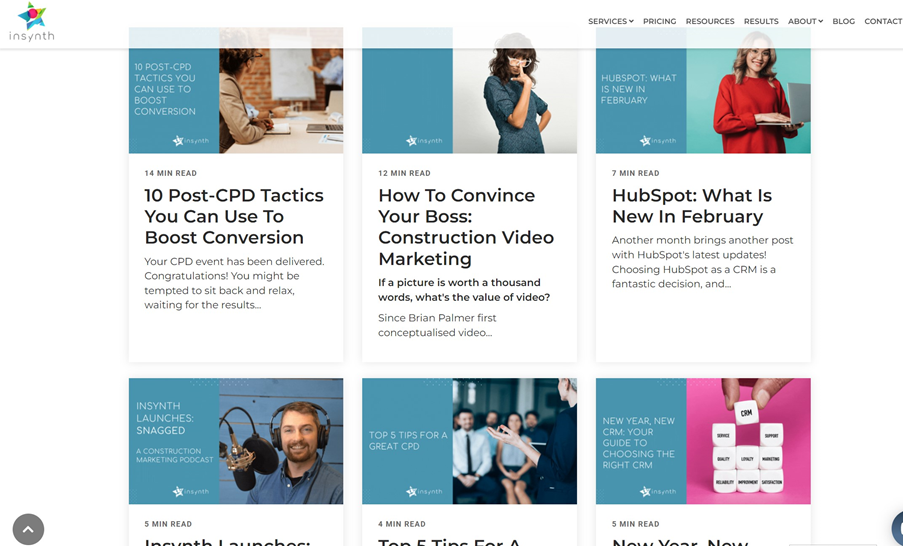Click 'If a picture is worth a thousand words' text
Screen dimensions: 903x546
click(464, 290)
